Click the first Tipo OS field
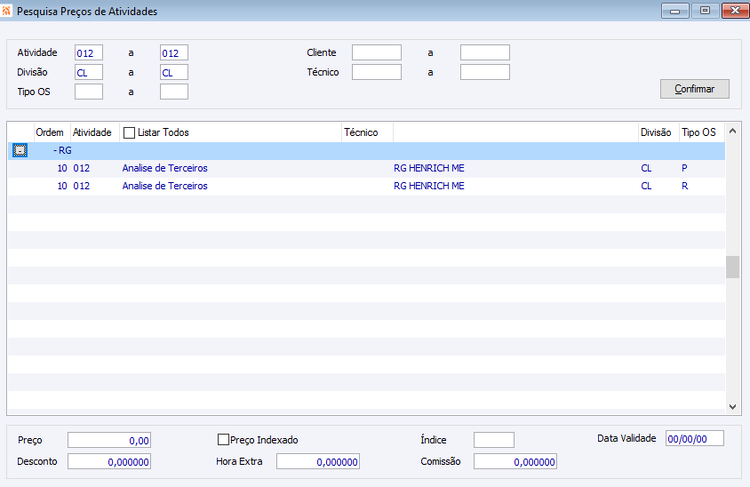 pos(88,92)
